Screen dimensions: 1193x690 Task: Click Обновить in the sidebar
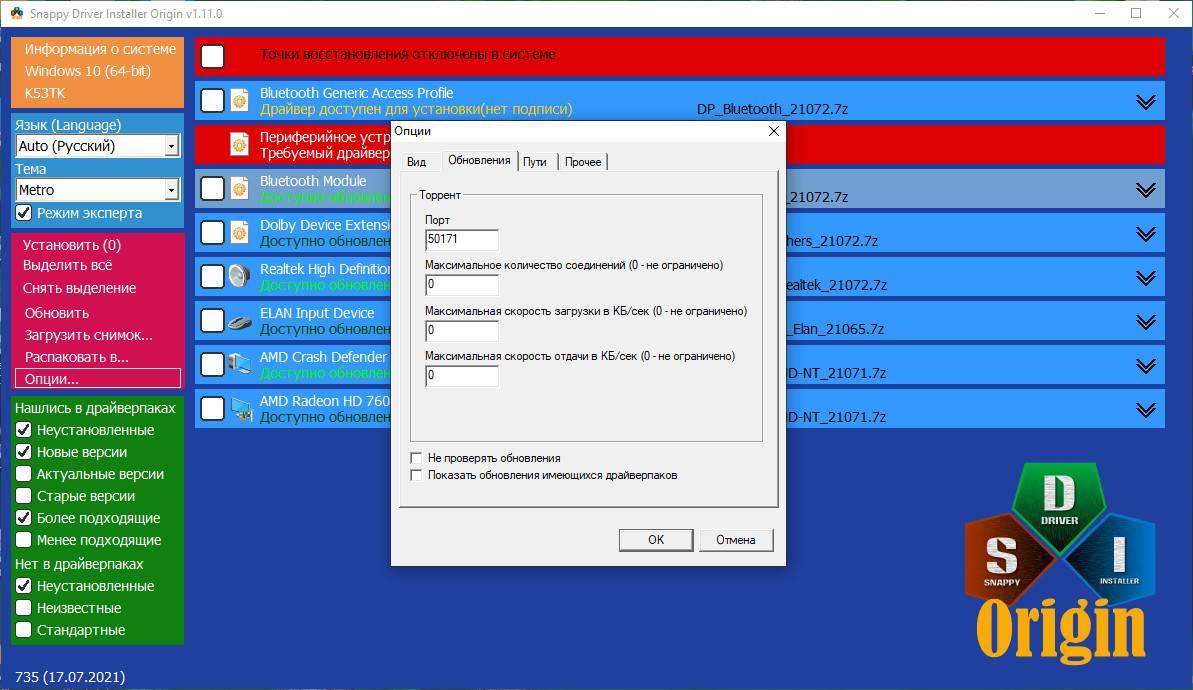coord(57,313)
